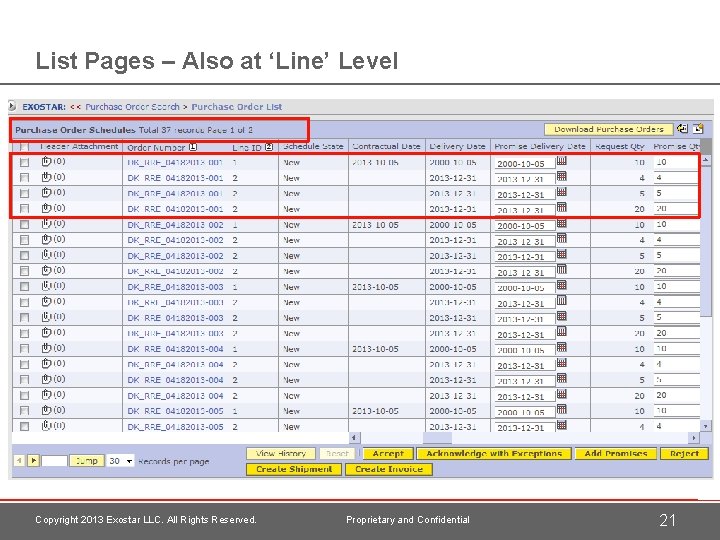This screenshot has height=540, width=720.
Task: Open calendar picker for order 004 line 1 row
Action: 562,348
